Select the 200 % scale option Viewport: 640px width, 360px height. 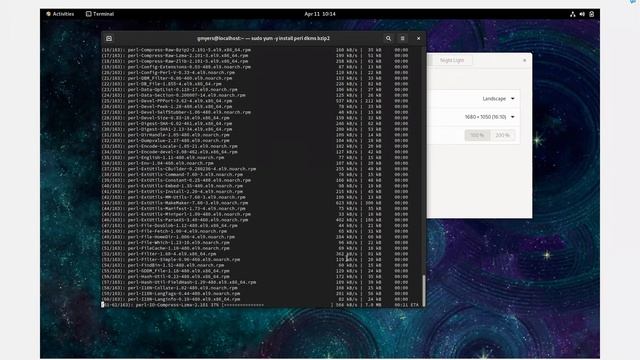point(502,135)
